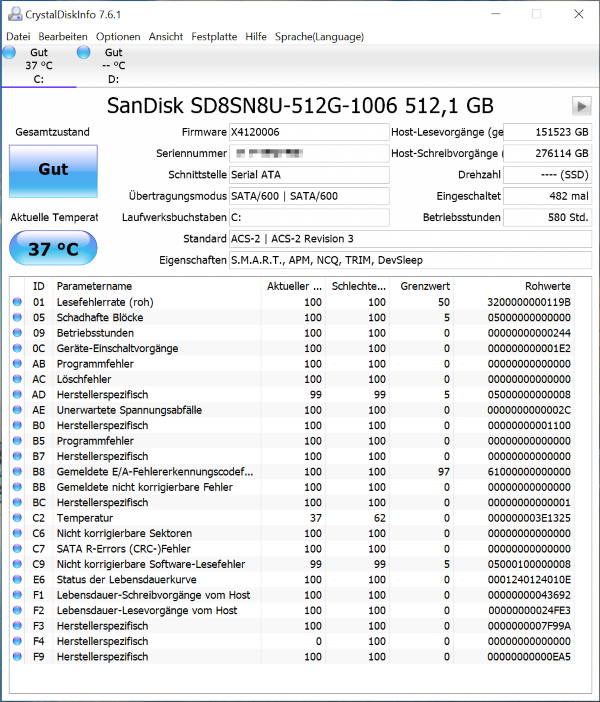The height and width of the screenshot is (702, 600).
Task: Open the Festplatte menu
Action: (x=214, y=37)
